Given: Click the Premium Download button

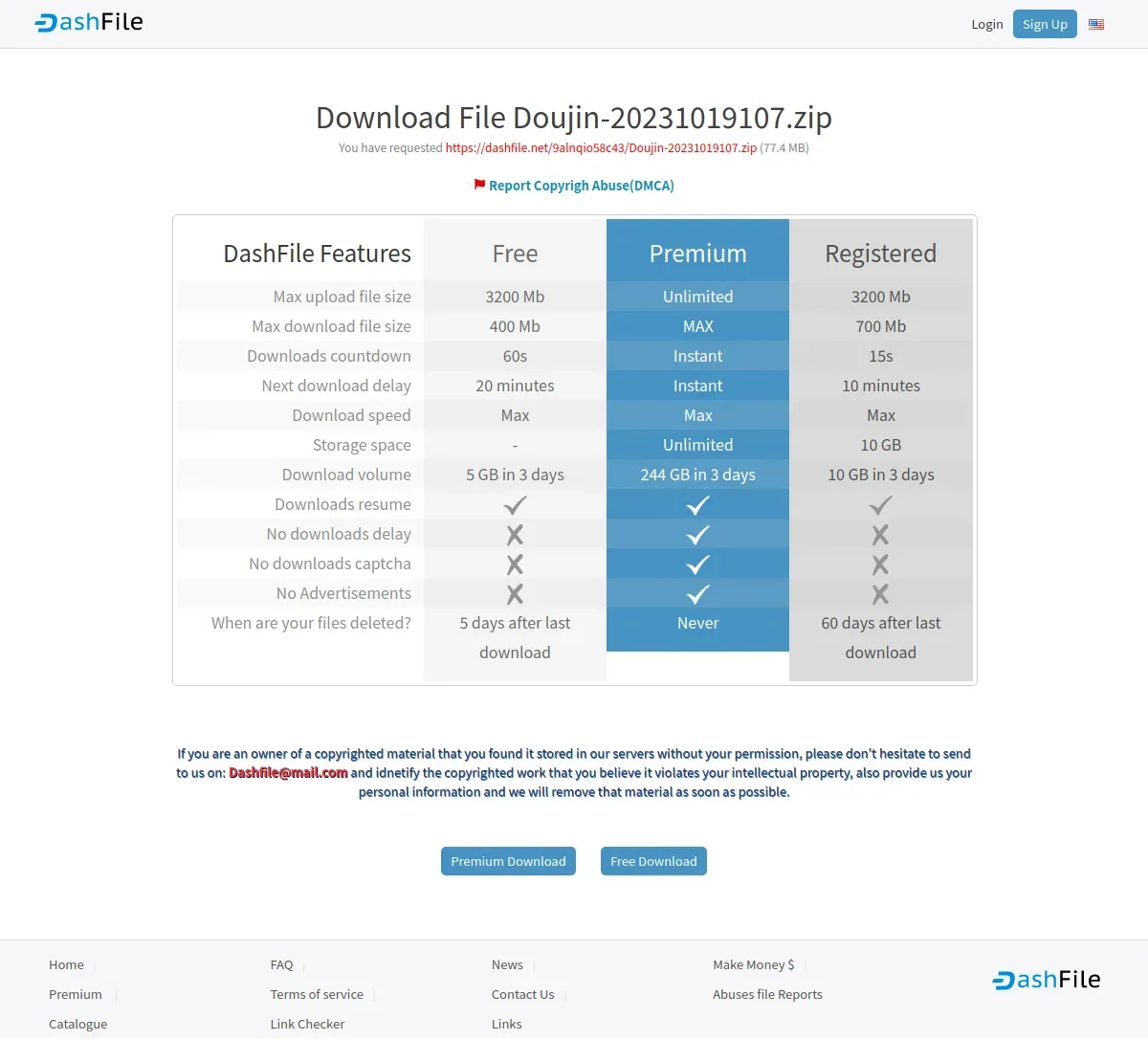Looking at the screenshot, I should point(508,861).
